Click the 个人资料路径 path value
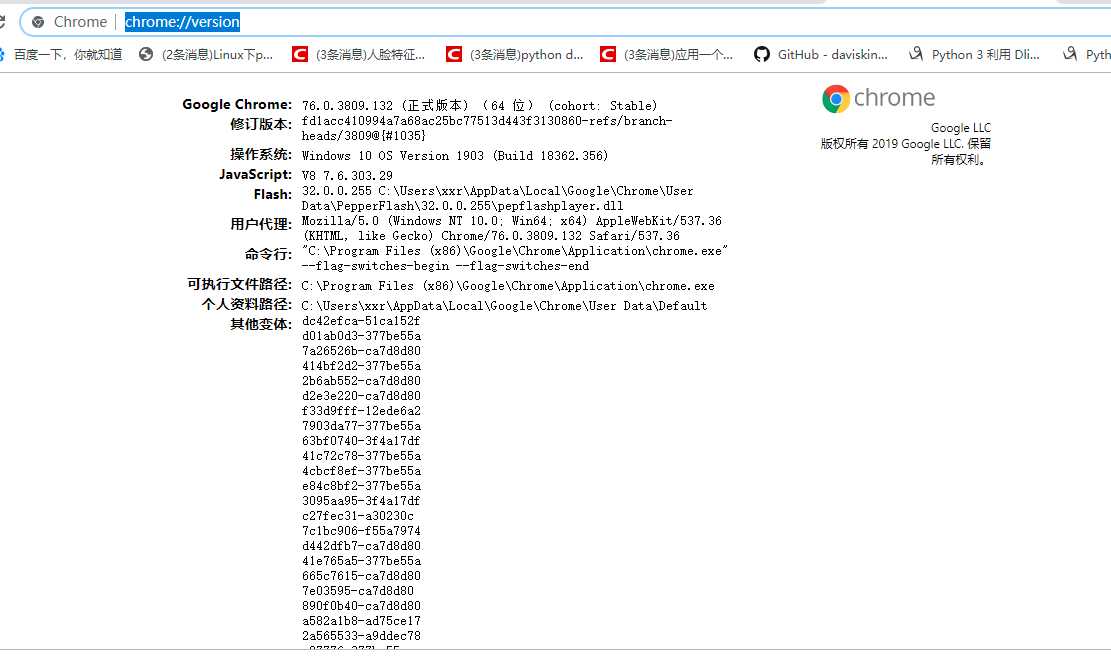Viewport: 1111px width, 656px height. click(504, 306)
